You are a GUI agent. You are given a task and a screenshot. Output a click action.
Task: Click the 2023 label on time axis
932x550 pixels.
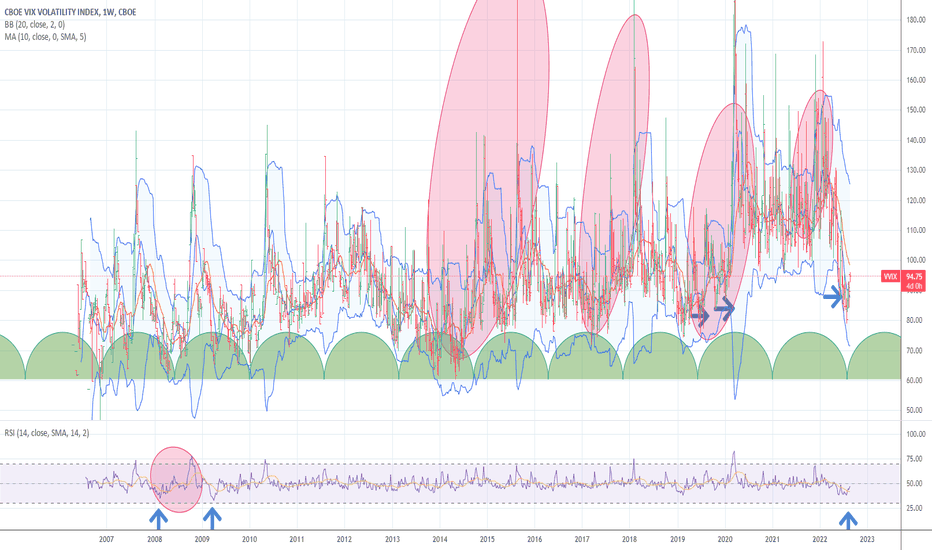pyautogui.click(x=867, y=539)
